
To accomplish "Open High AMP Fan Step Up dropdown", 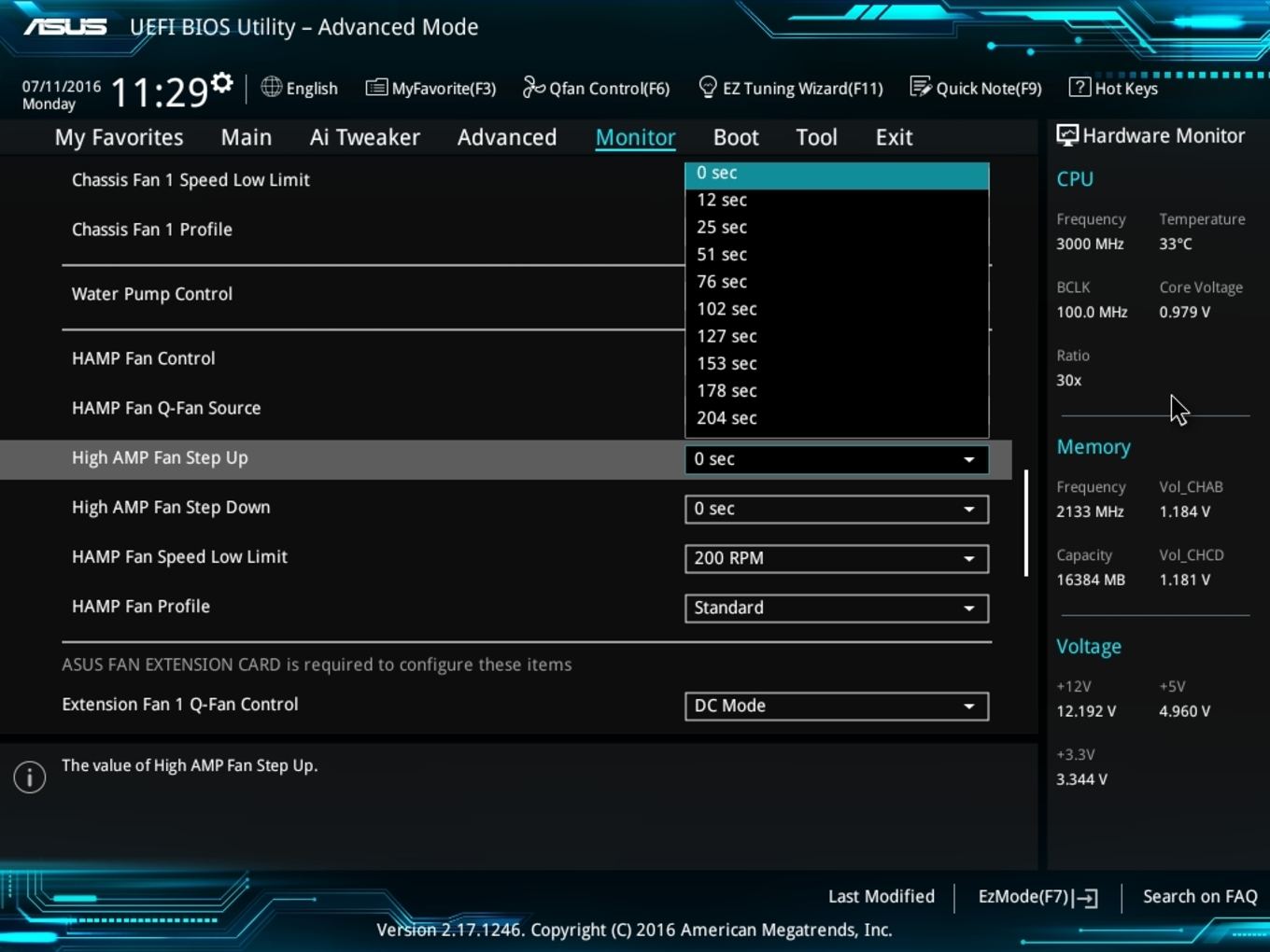I will coord(837,459).
